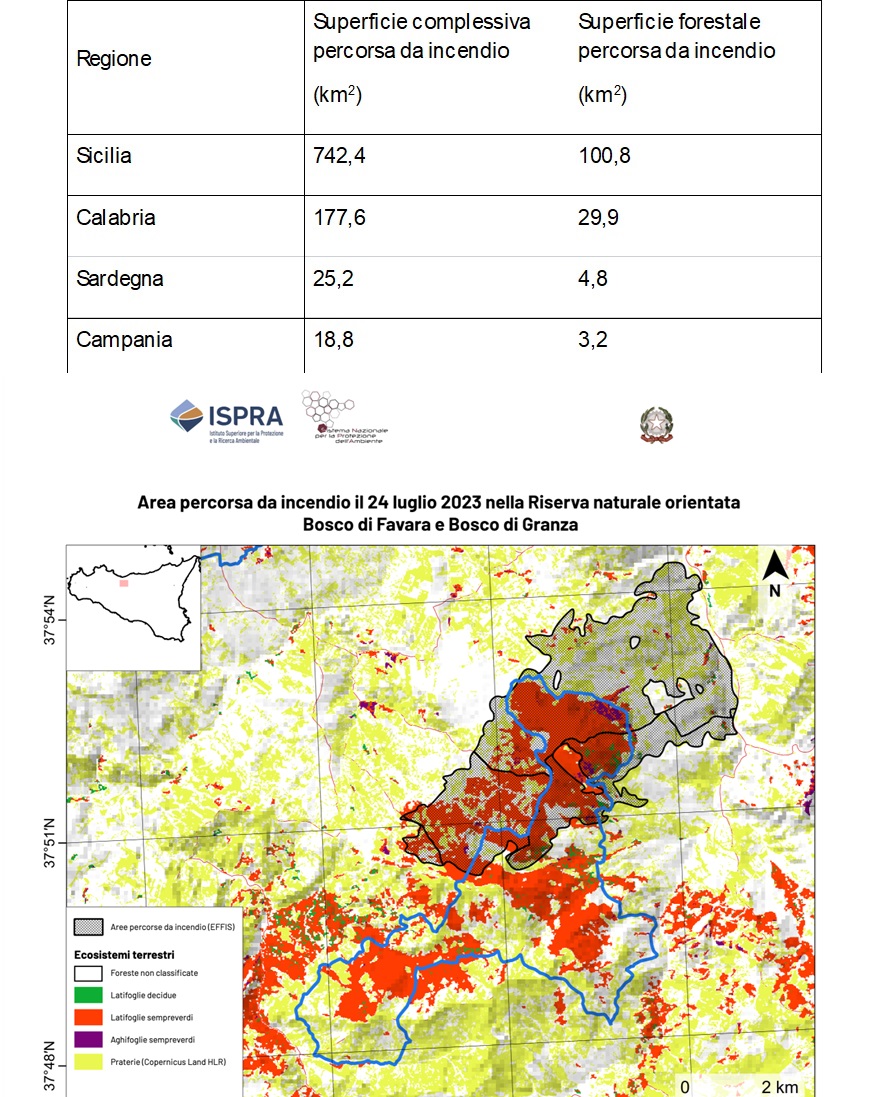
Task: Click the 'Praterie (Copernicus Land HLR)' label
Action: click(x=168, y=1062)
